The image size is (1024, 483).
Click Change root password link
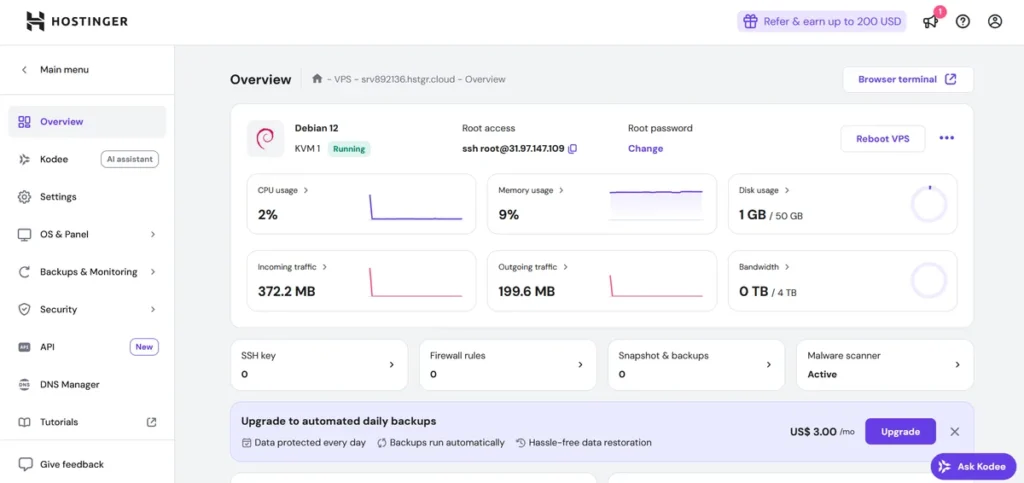pos(645,149)
